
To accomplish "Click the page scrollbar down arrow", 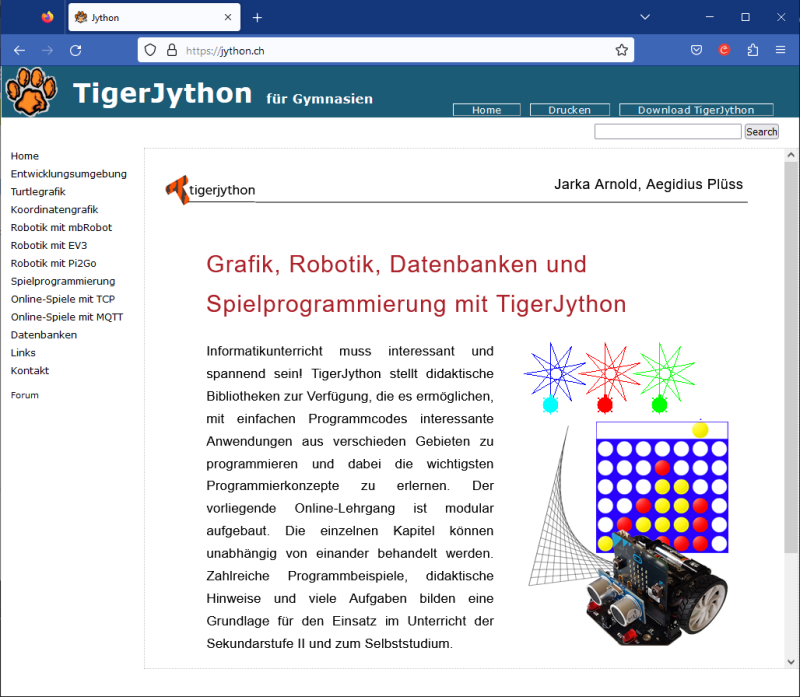I will [x=791, y=662].
